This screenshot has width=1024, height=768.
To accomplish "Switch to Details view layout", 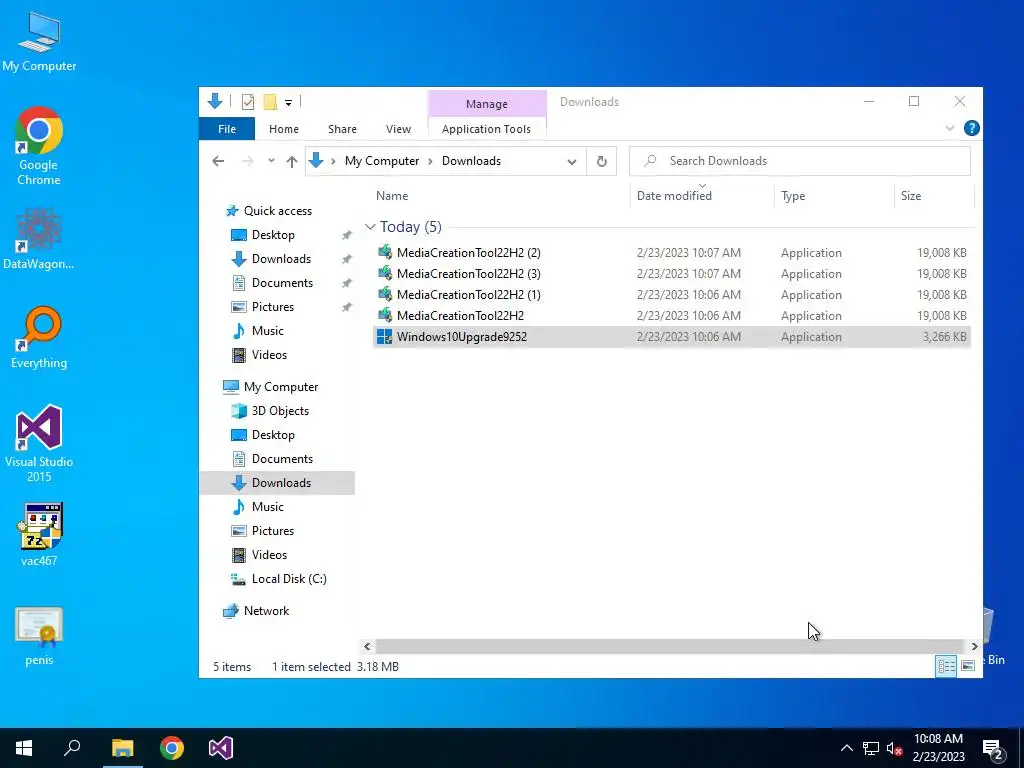I will click(x=946, y=666).
